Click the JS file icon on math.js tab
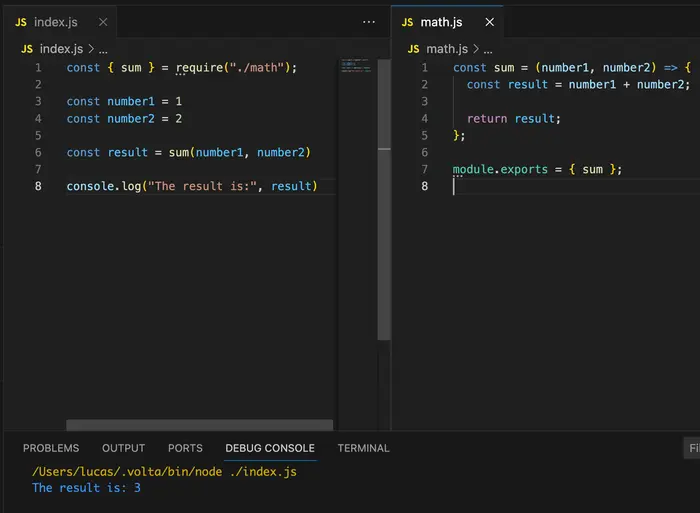Image resolution: width=700 pixels, height=513 pixels. point(407,22)
